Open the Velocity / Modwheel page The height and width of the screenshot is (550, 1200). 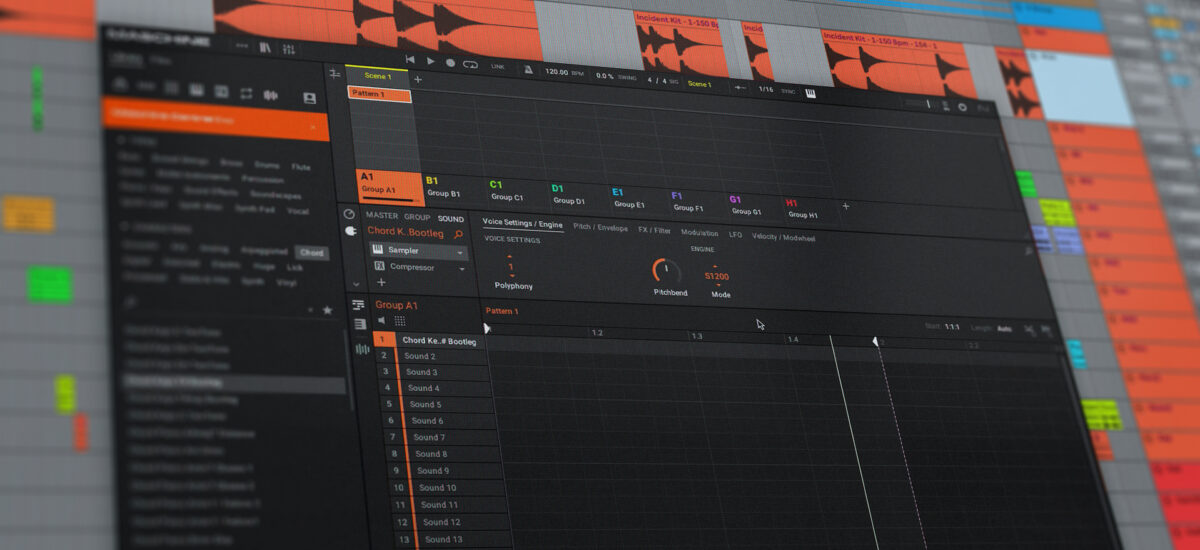pyautogui.click(x=783, y=237)
